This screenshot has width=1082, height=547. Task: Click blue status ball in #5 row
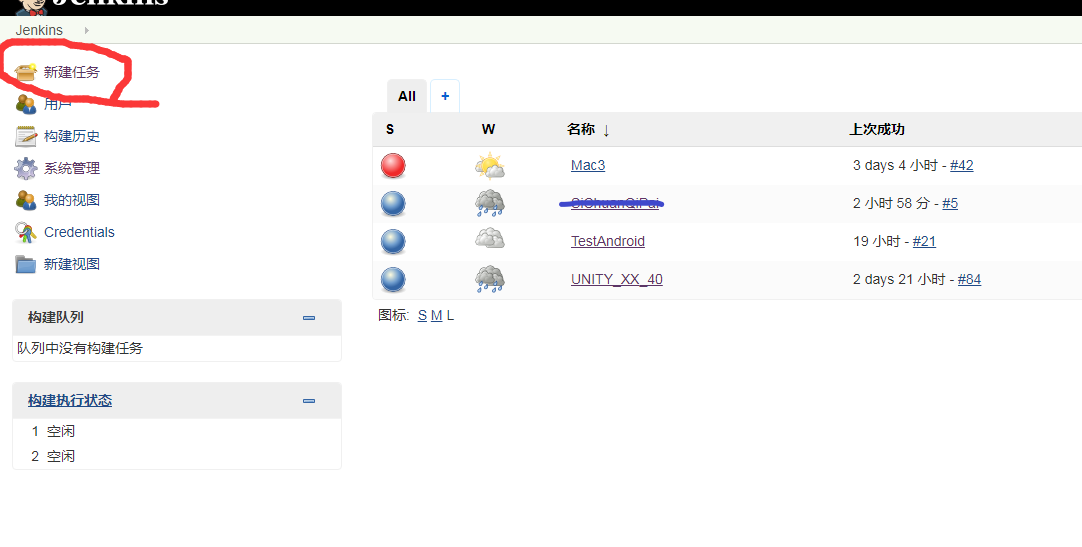(x=393, y=203)
